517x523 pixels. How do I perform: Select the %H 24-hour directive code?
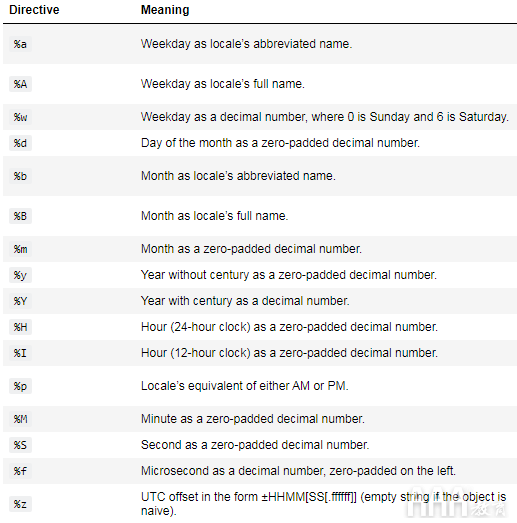point(20,327)
